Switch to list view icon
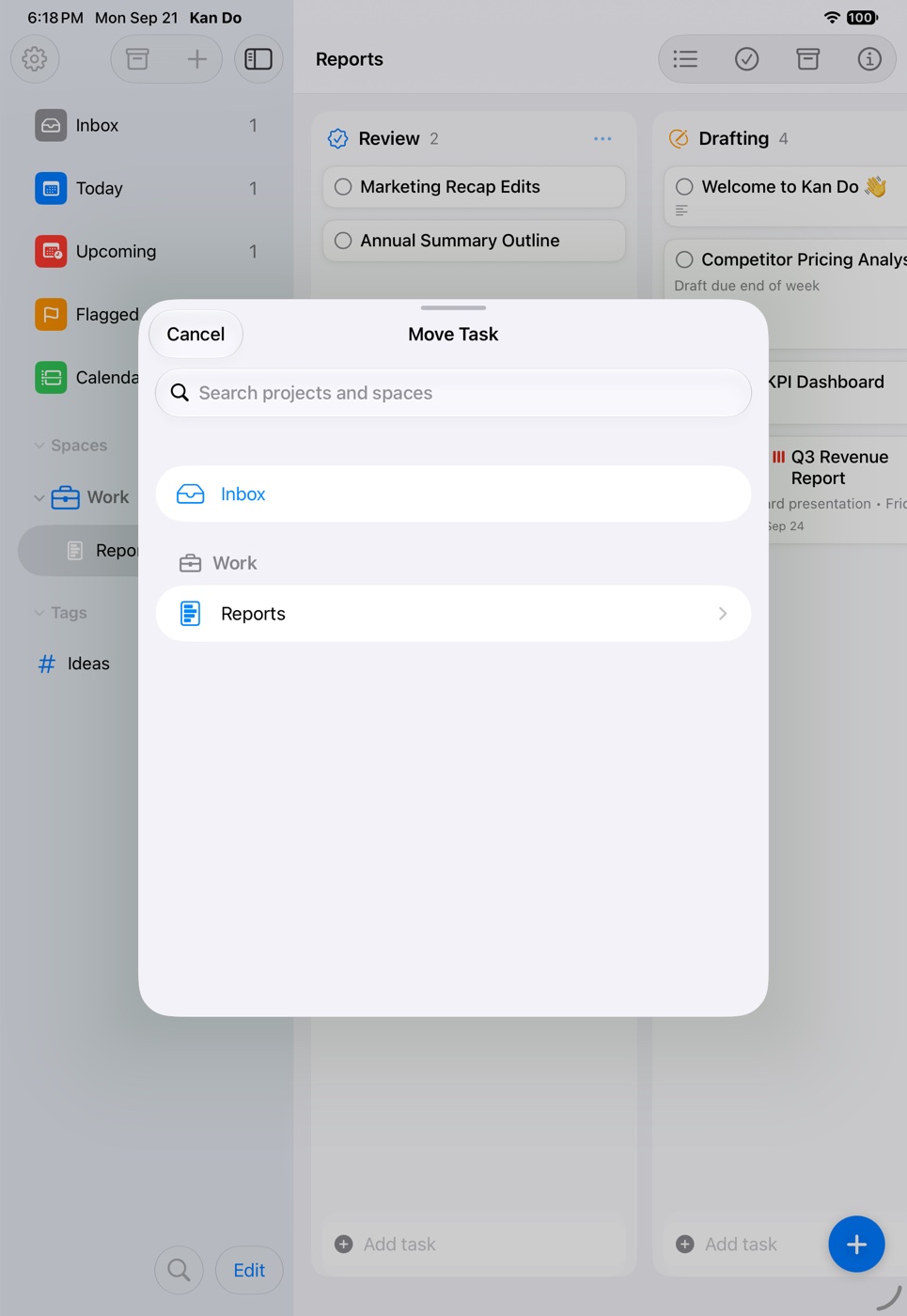Image resolution: width=907 pixels, height=1316 pixels. (685, 59)
